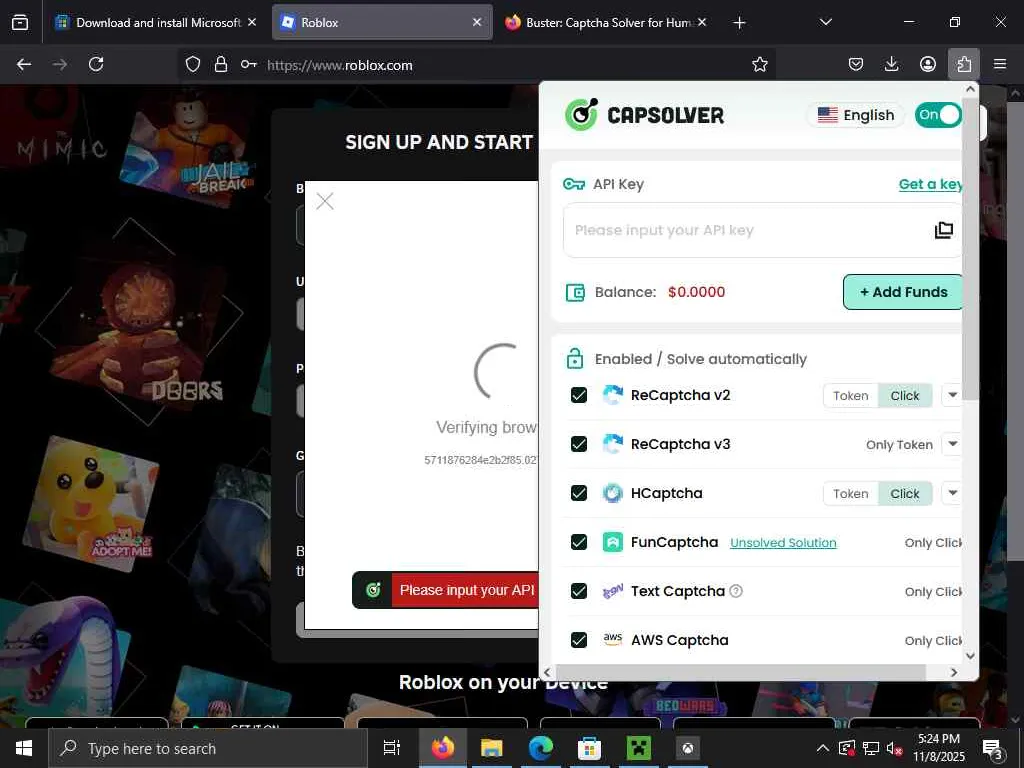Image resolution: width=1024 pixels, height=768 pixels.
Task: Launch Microsoft Edge from taskbar
Action: 540,748
